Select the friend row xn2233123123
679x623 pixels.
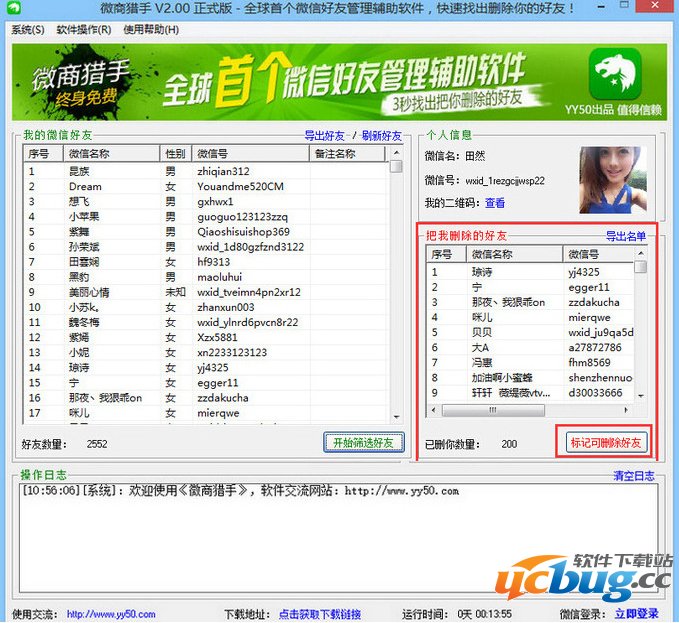205,352
